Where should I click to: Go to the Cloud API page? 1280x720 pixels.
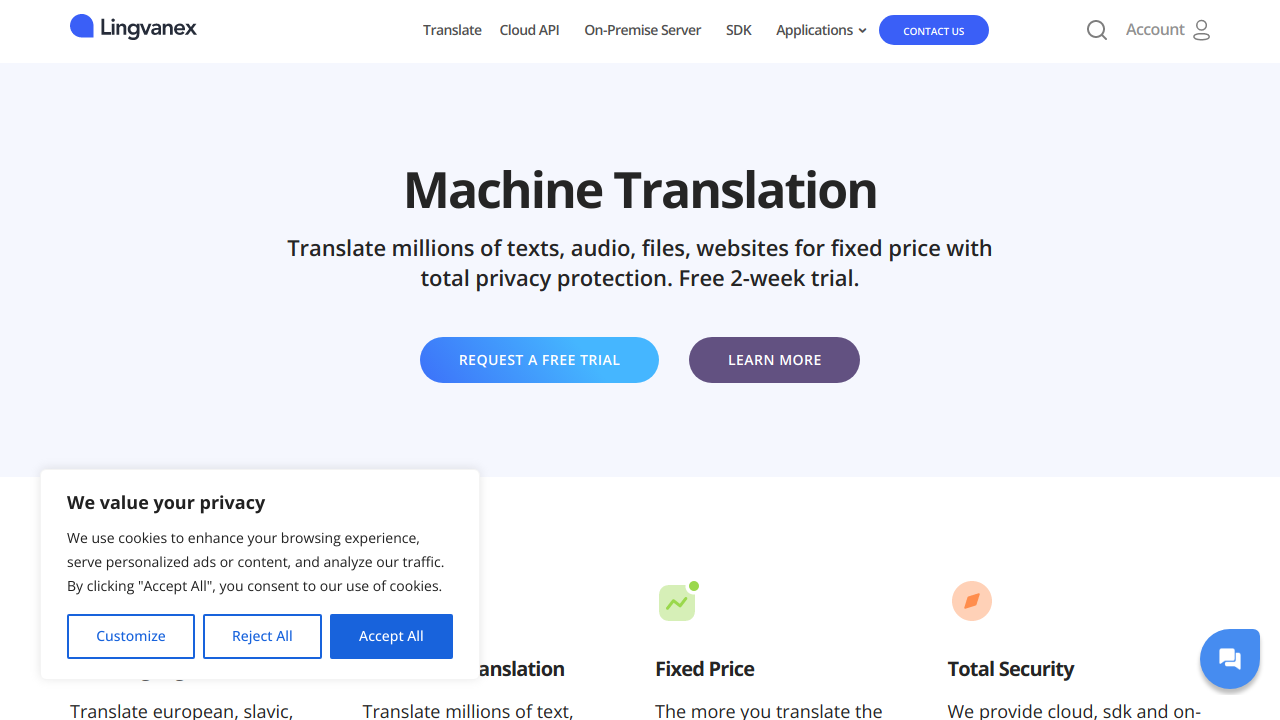529,30
